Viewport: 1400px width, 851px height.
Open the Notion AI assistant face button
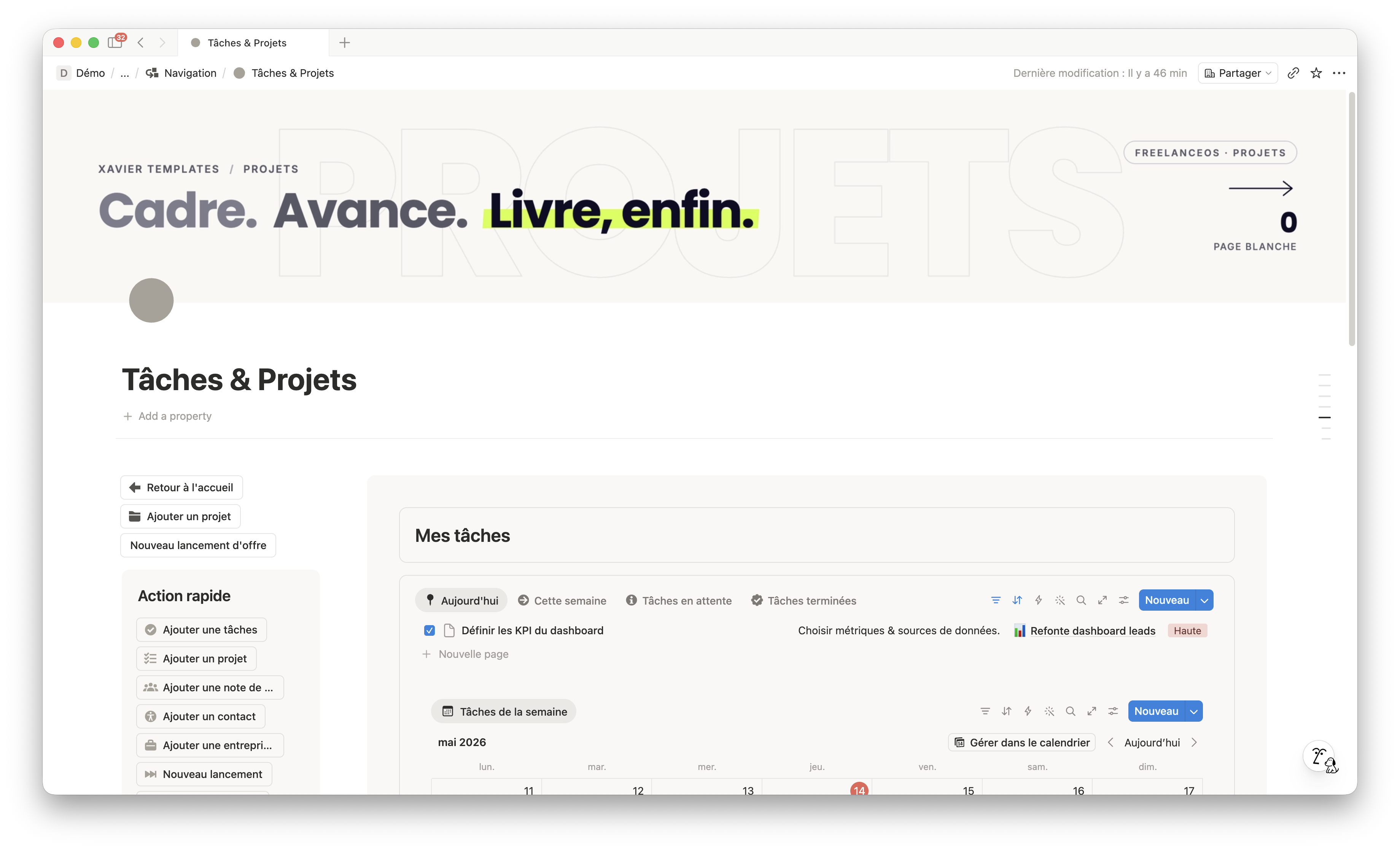1319,757
